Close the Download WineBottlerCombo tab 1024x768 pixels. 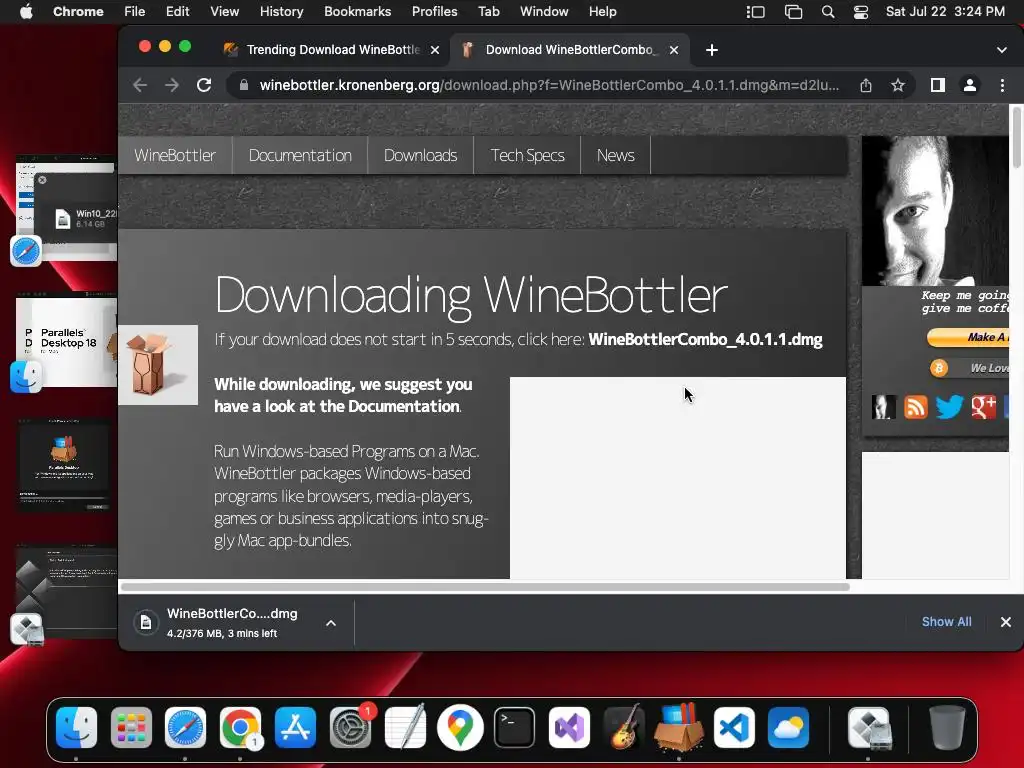674,50
